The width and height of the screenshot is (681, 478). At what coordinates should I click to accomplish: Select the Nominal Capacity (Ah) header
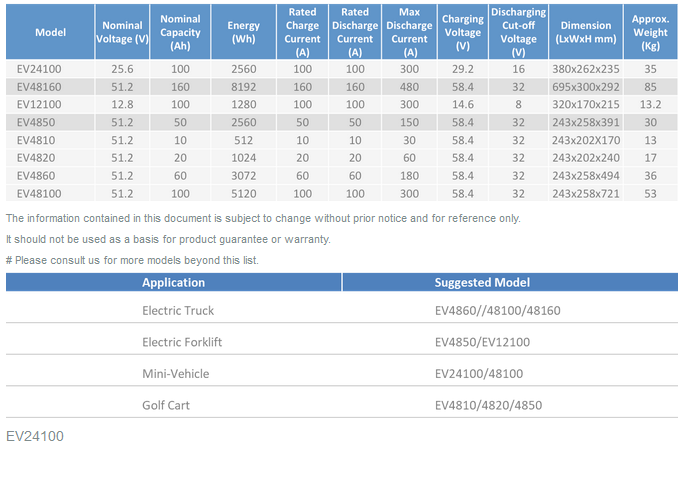180,32
